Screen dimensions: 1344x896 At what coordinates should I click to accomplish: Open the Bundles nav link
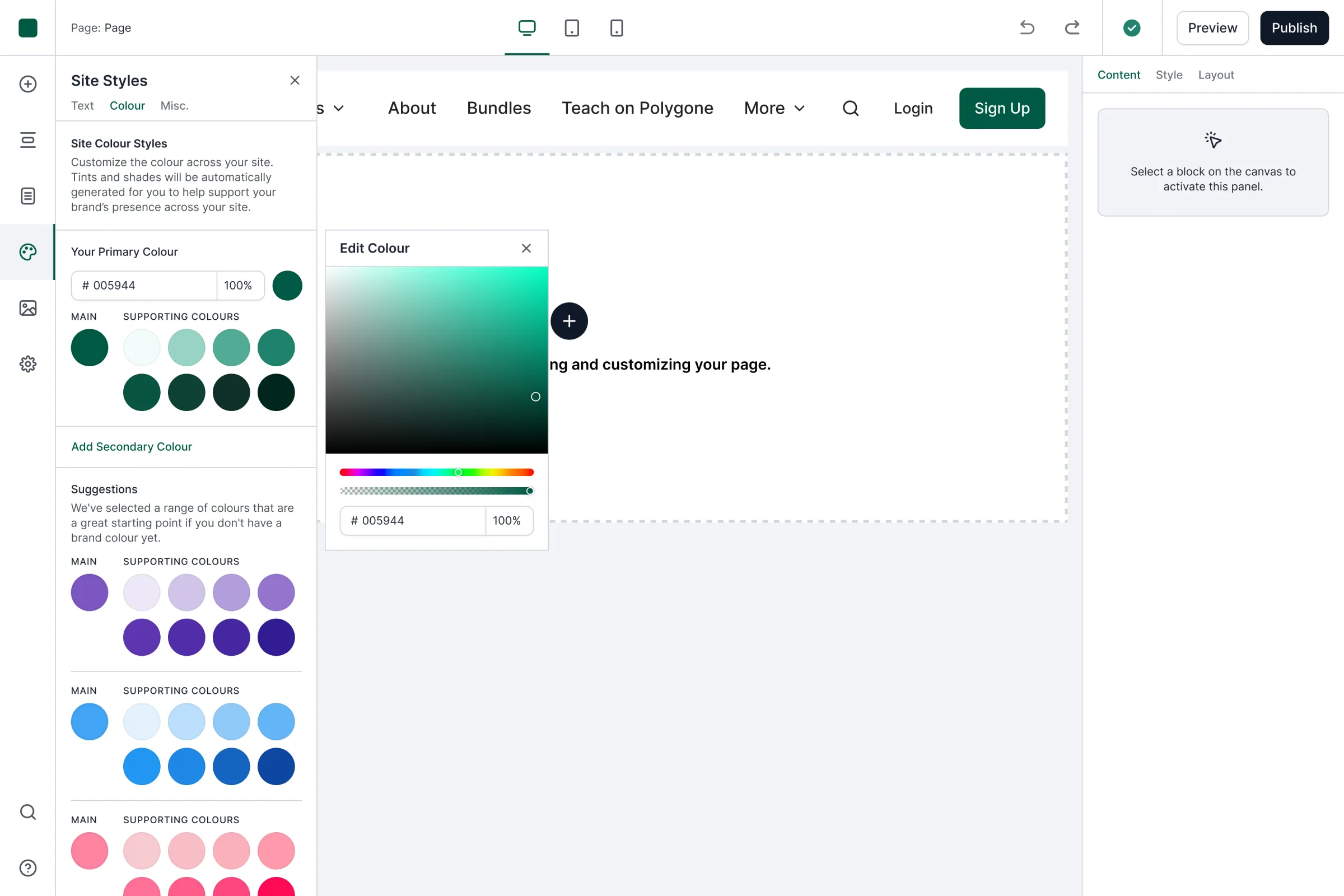pos(499,108)
